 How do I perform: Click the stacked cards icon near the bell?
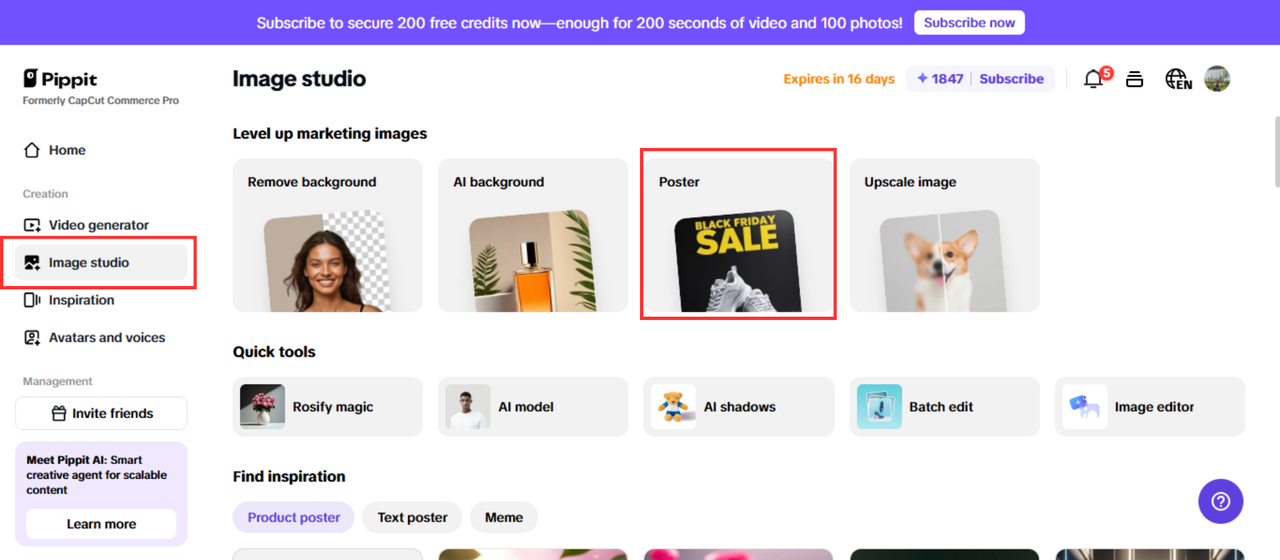(1134, 79)
